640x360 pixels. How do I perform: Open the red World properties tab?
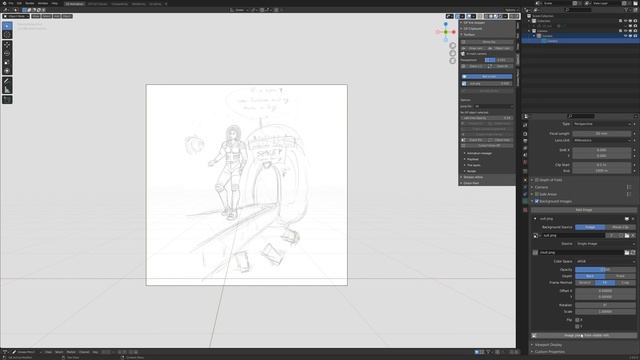click(x=525, y=162)
